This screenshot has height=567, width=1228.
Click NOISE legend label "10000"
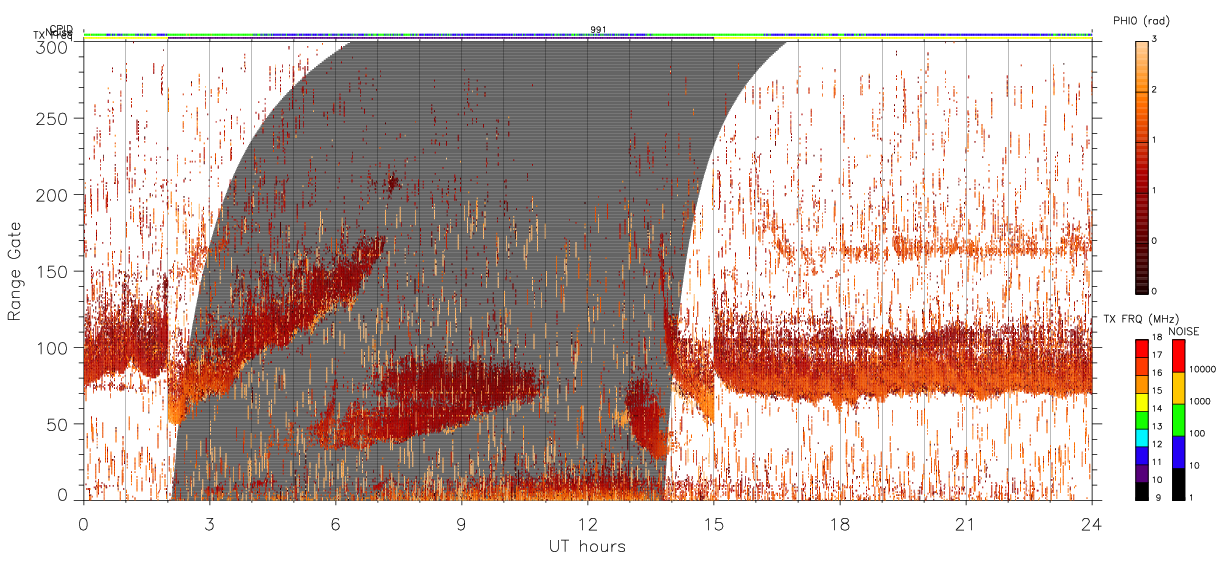1203,370
